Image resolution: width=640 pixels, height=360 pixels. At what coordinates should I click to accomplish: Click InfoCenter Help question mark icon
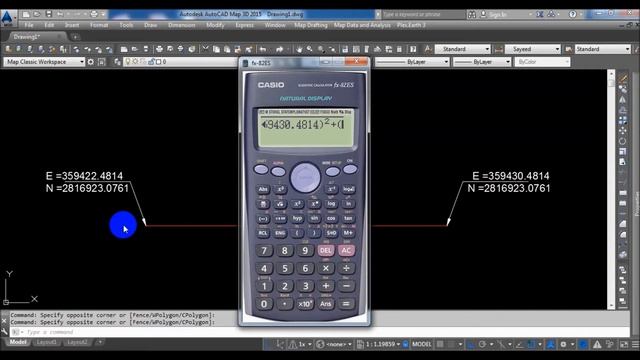pos(573,14)
